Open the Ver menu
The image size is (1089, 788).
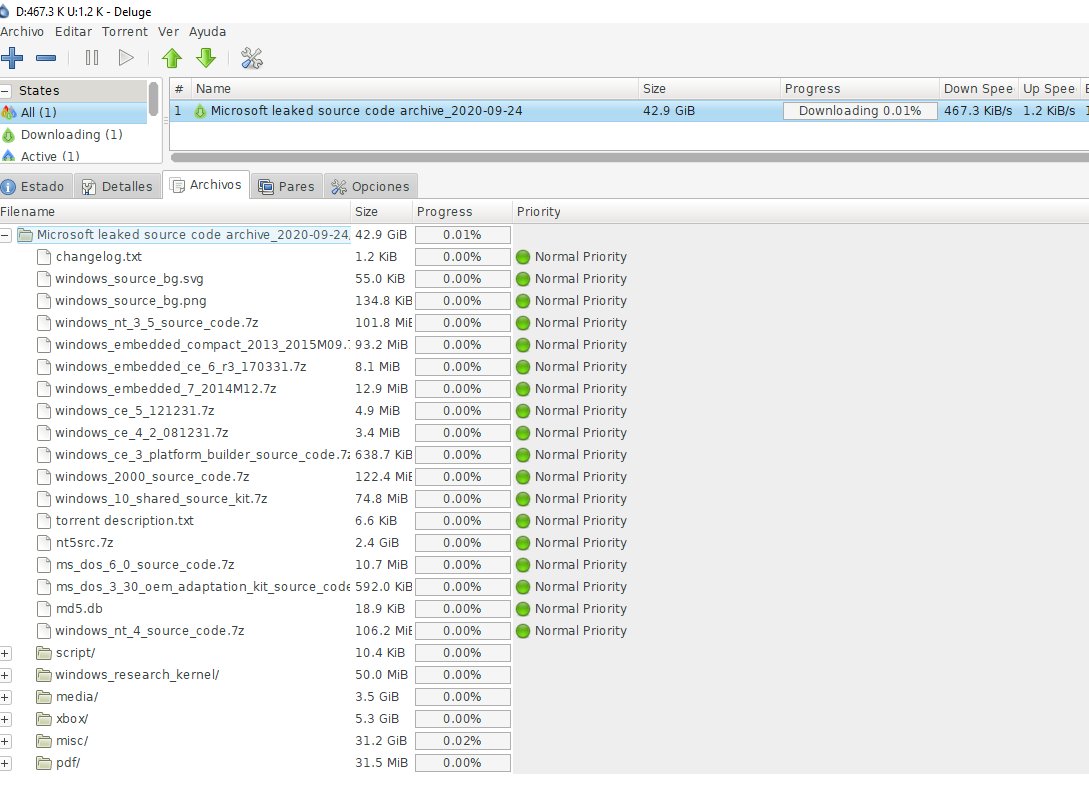(168, 31)
